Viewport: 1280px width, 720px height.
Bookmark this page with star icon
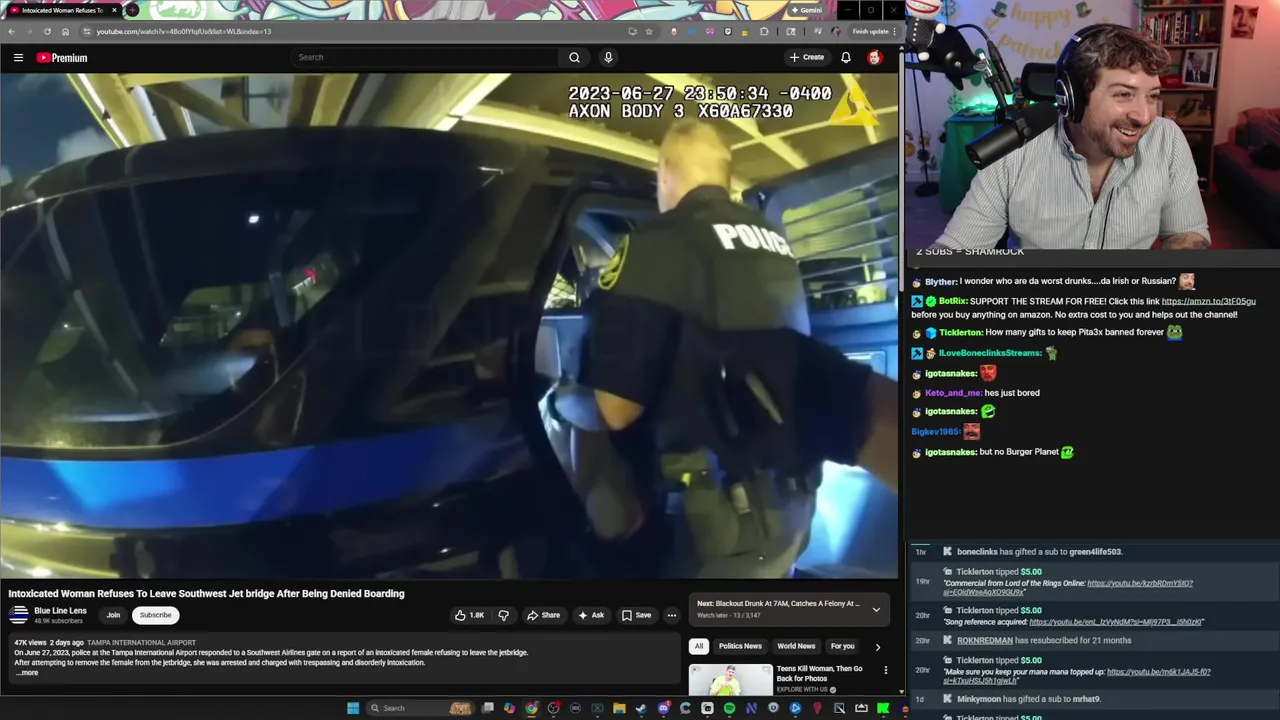649,31
